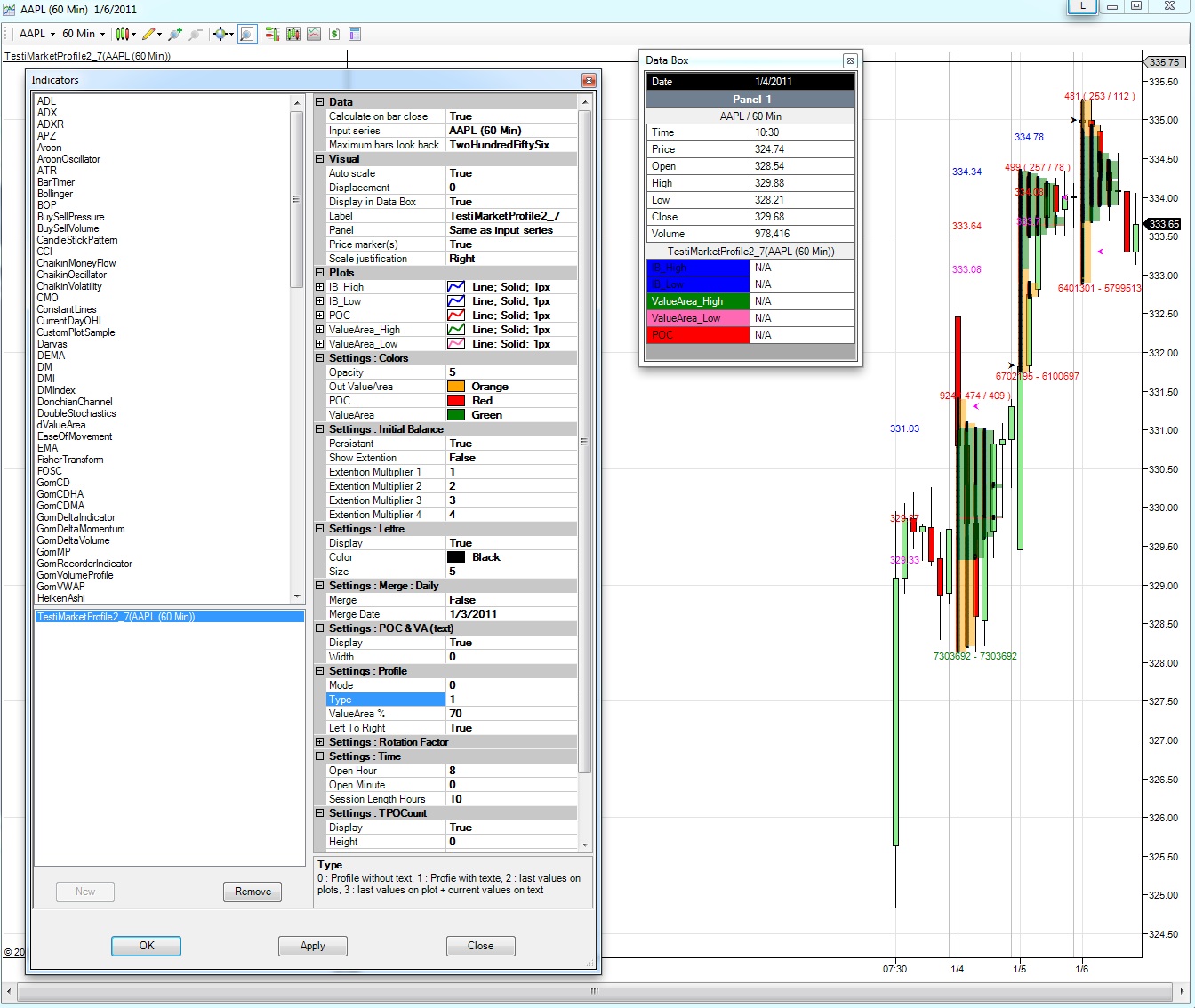Open the AAPL instrument dropdown

tap(37, 34)
